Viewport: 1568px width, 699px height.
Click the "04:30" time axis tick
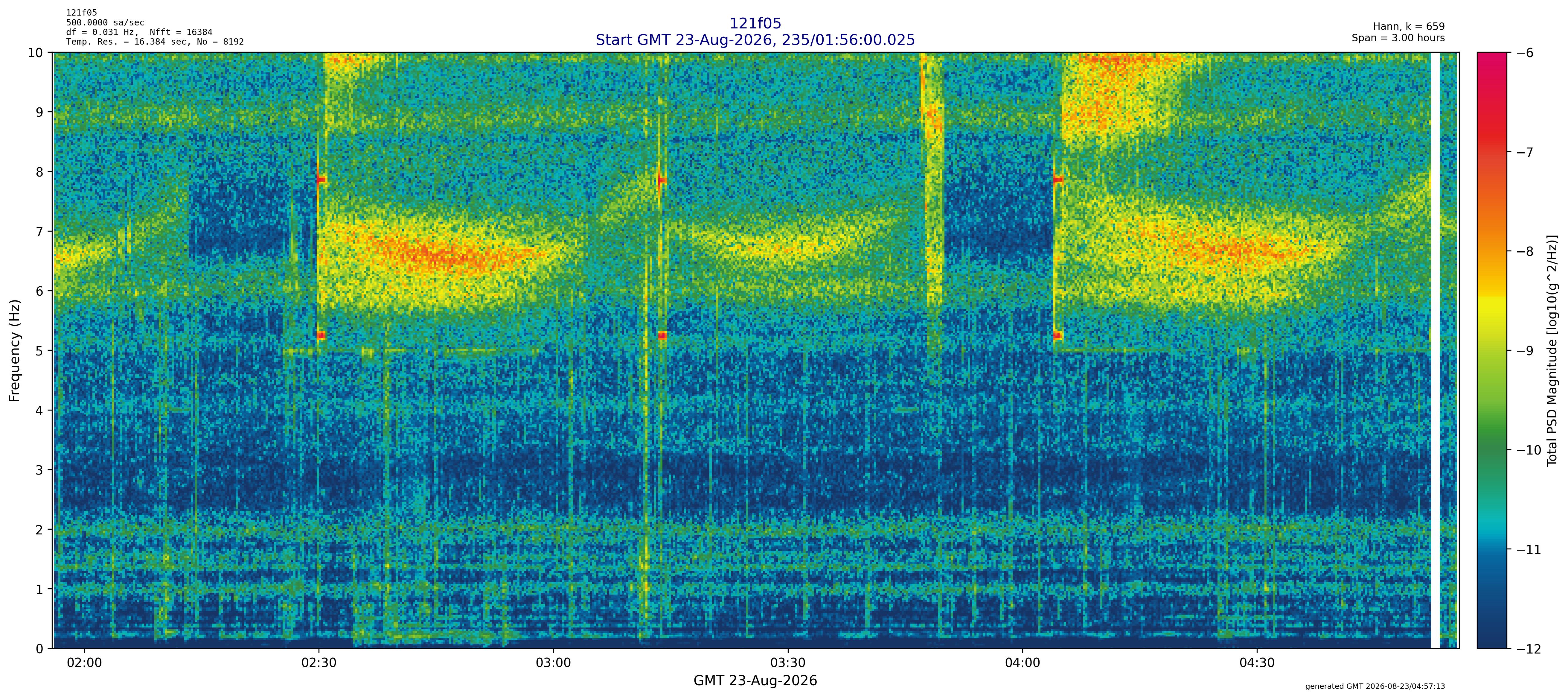pyautogui.click(x=1257, y=662)
